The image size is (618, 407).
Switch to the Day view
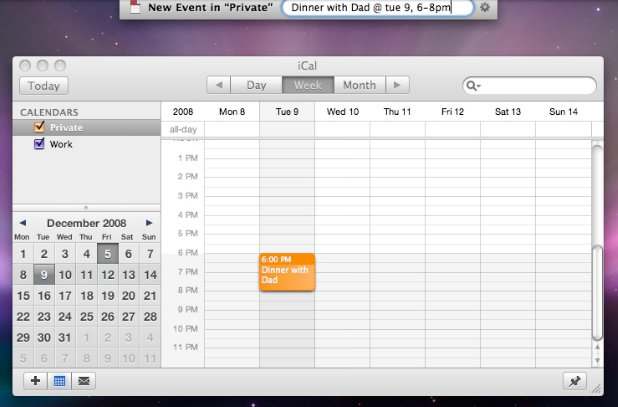(x=257, y=85)
